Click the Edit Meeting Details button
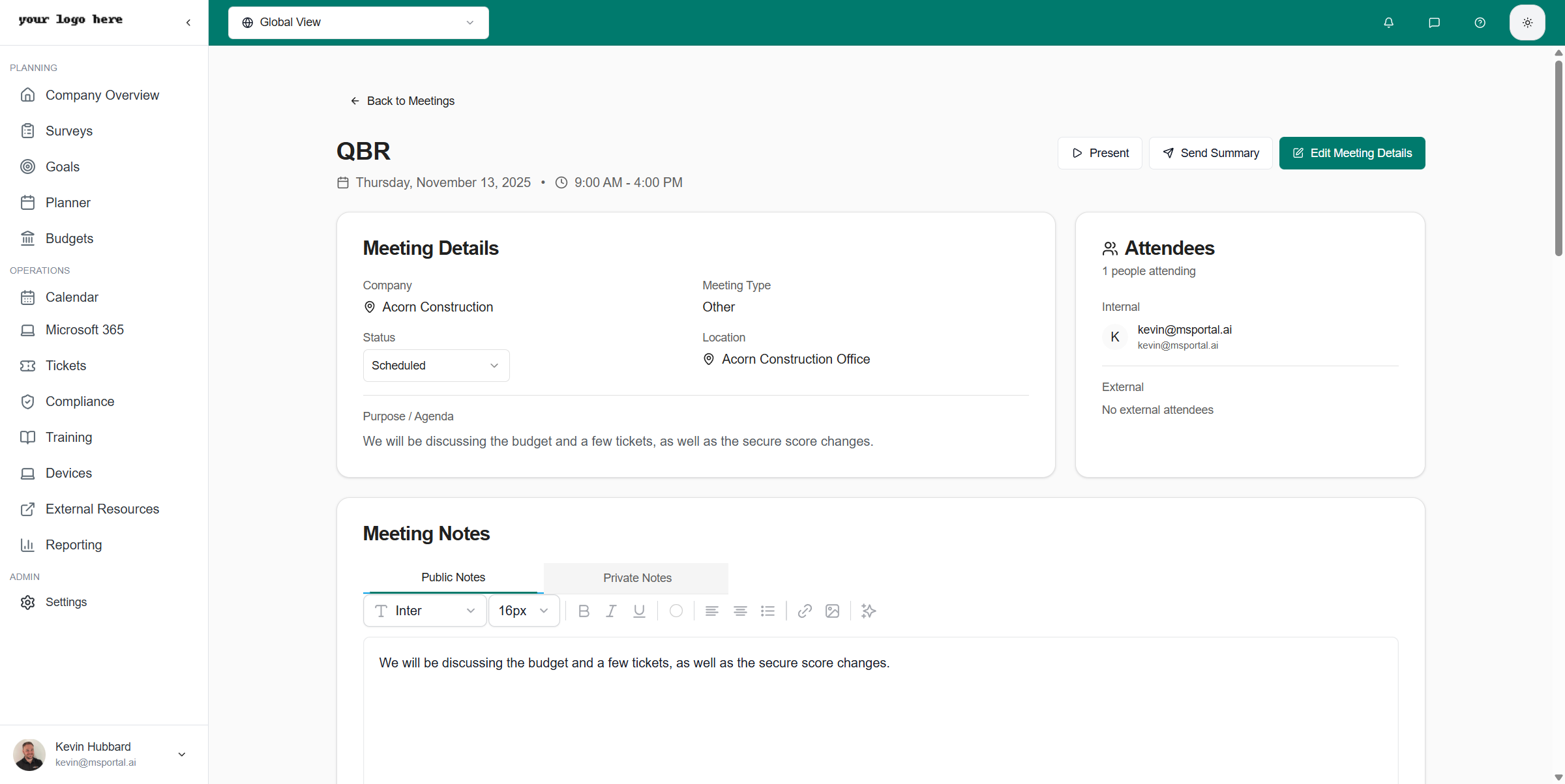The width and height of the screenshot is (1565, 784). [1352, 152]
